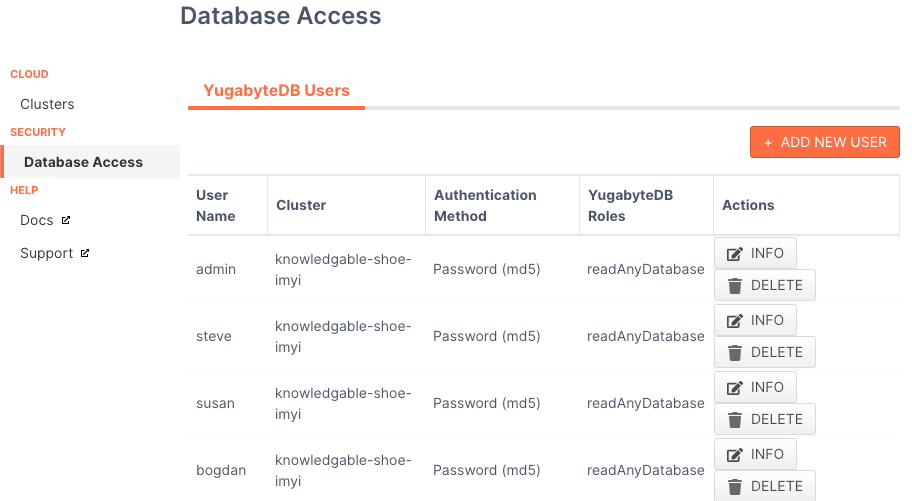
Task: Click the Authentication Method column header
Action: click(485, 205)
